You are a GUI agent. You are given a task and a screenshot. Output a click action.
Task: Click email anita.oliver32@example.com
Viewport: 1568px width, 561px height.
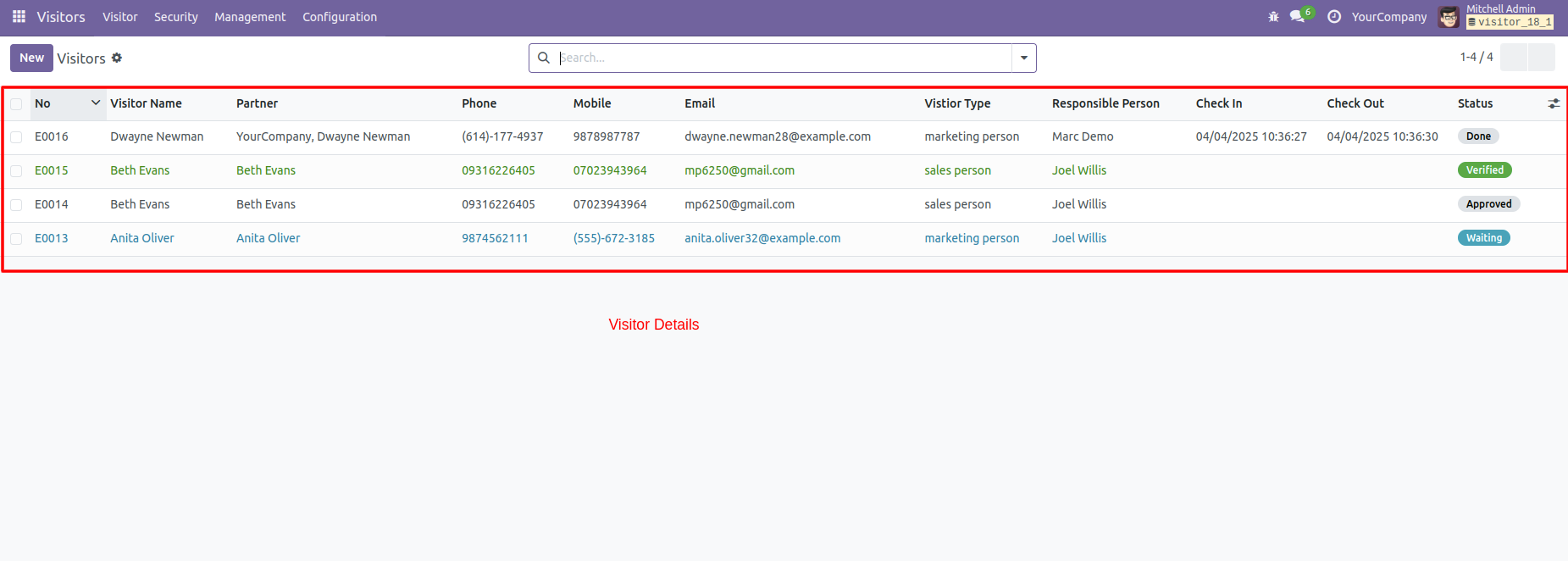[x=762, y=238]
